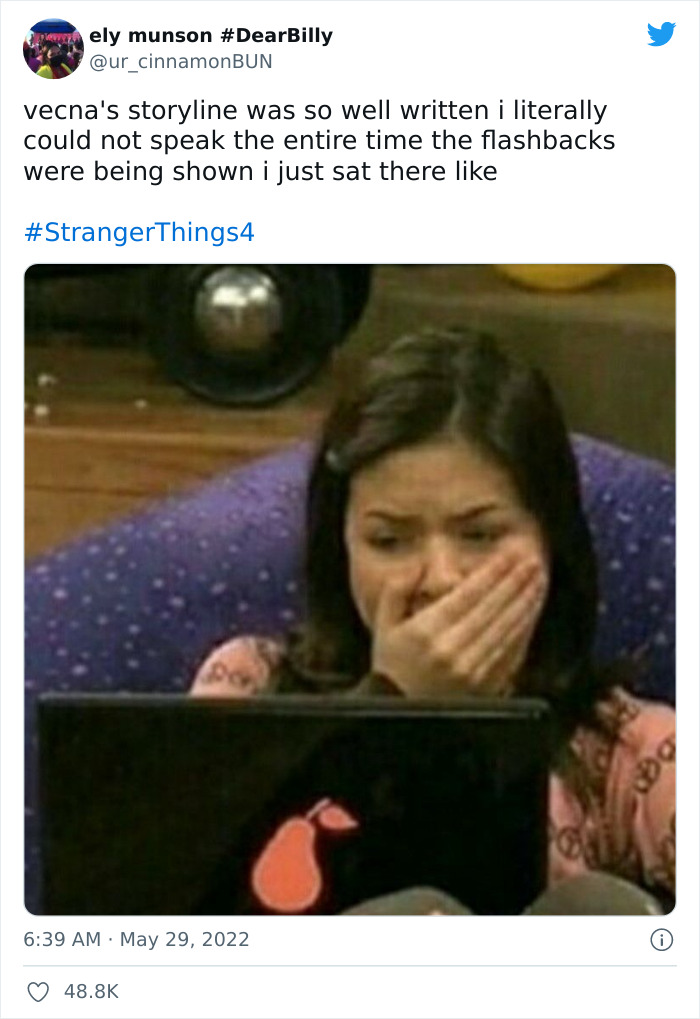
Task: Open the Twitter bird logo
Action: pyautogui.click(x=661, y=34)
